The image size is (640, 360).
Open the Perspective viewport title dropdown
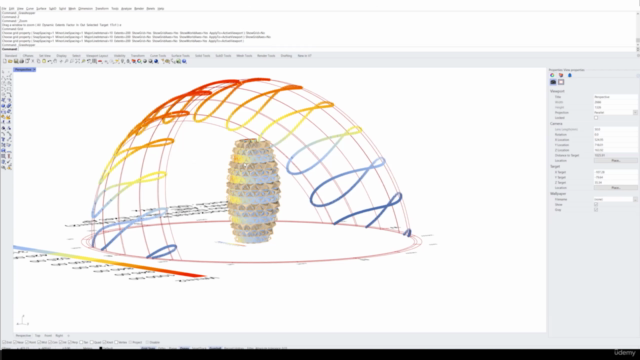pos(34,70)
